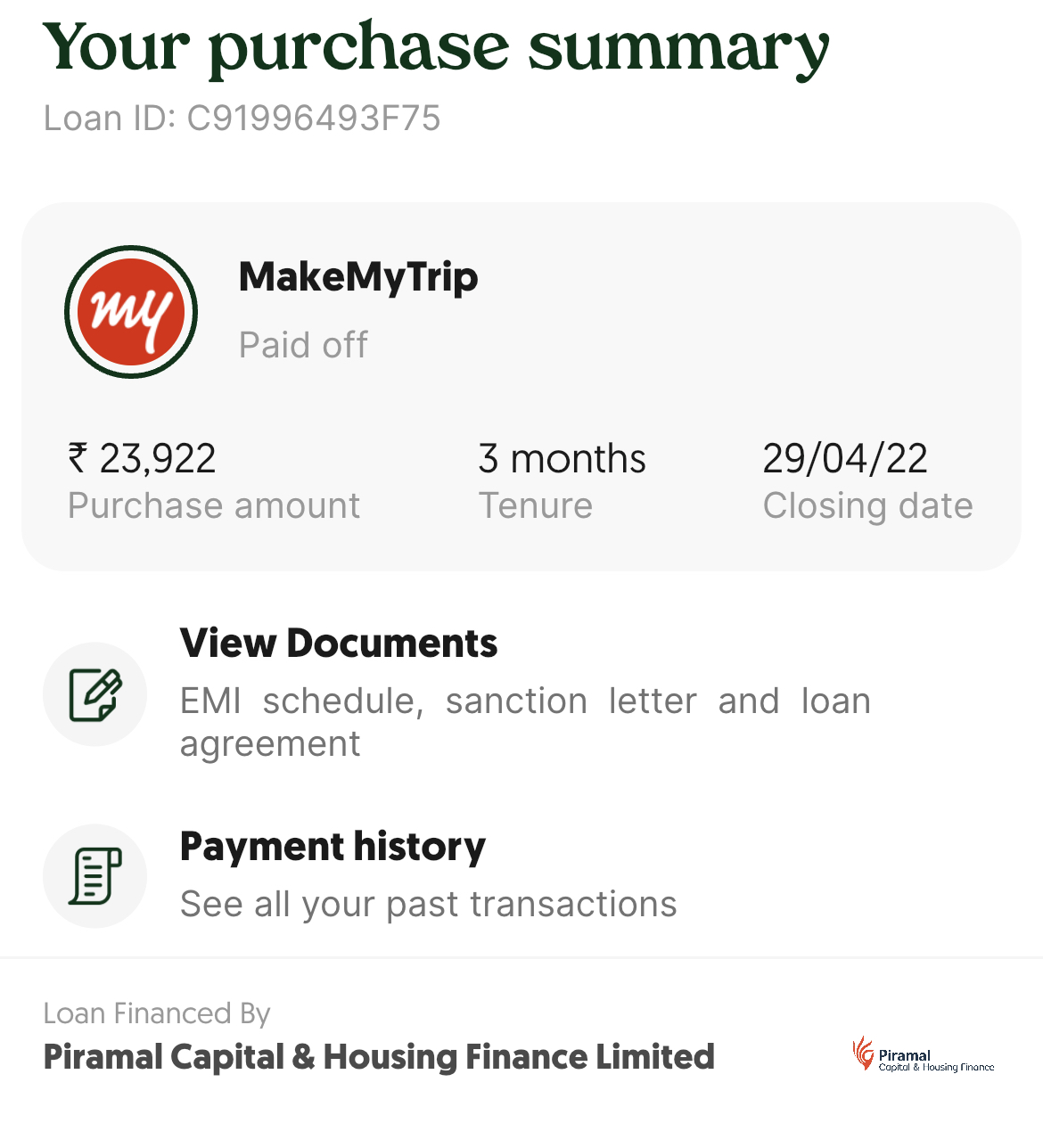Click the Paid off status label
1043x1148 pixels.
click(303, 345)
